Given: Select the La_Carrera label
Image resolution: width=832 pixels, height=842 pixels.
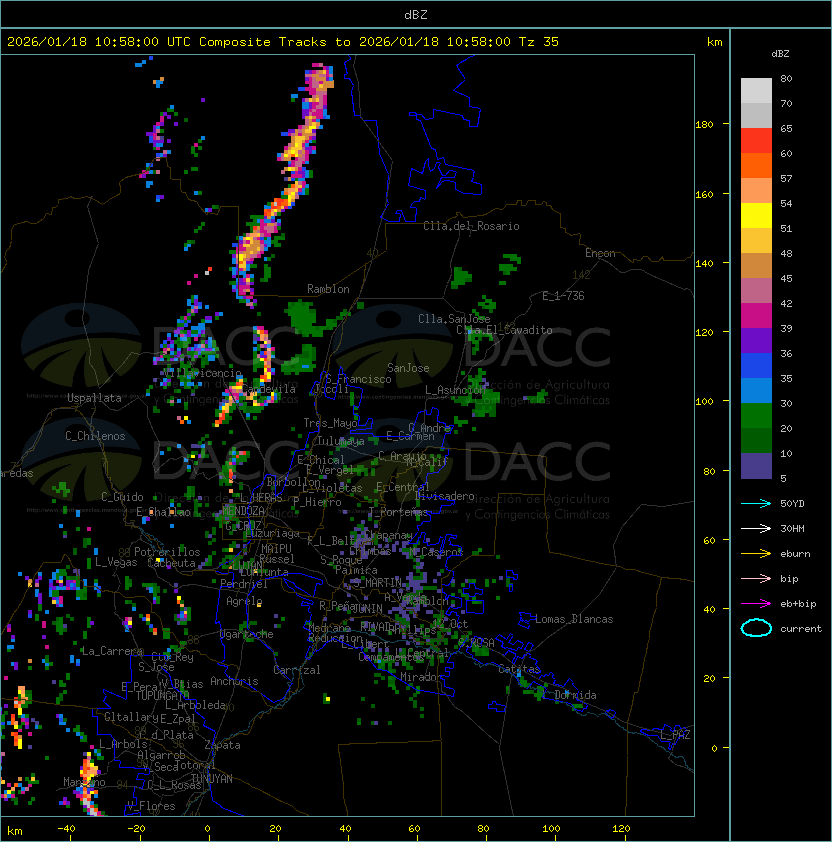Looking at the screenshot, I should click(112, 651).
